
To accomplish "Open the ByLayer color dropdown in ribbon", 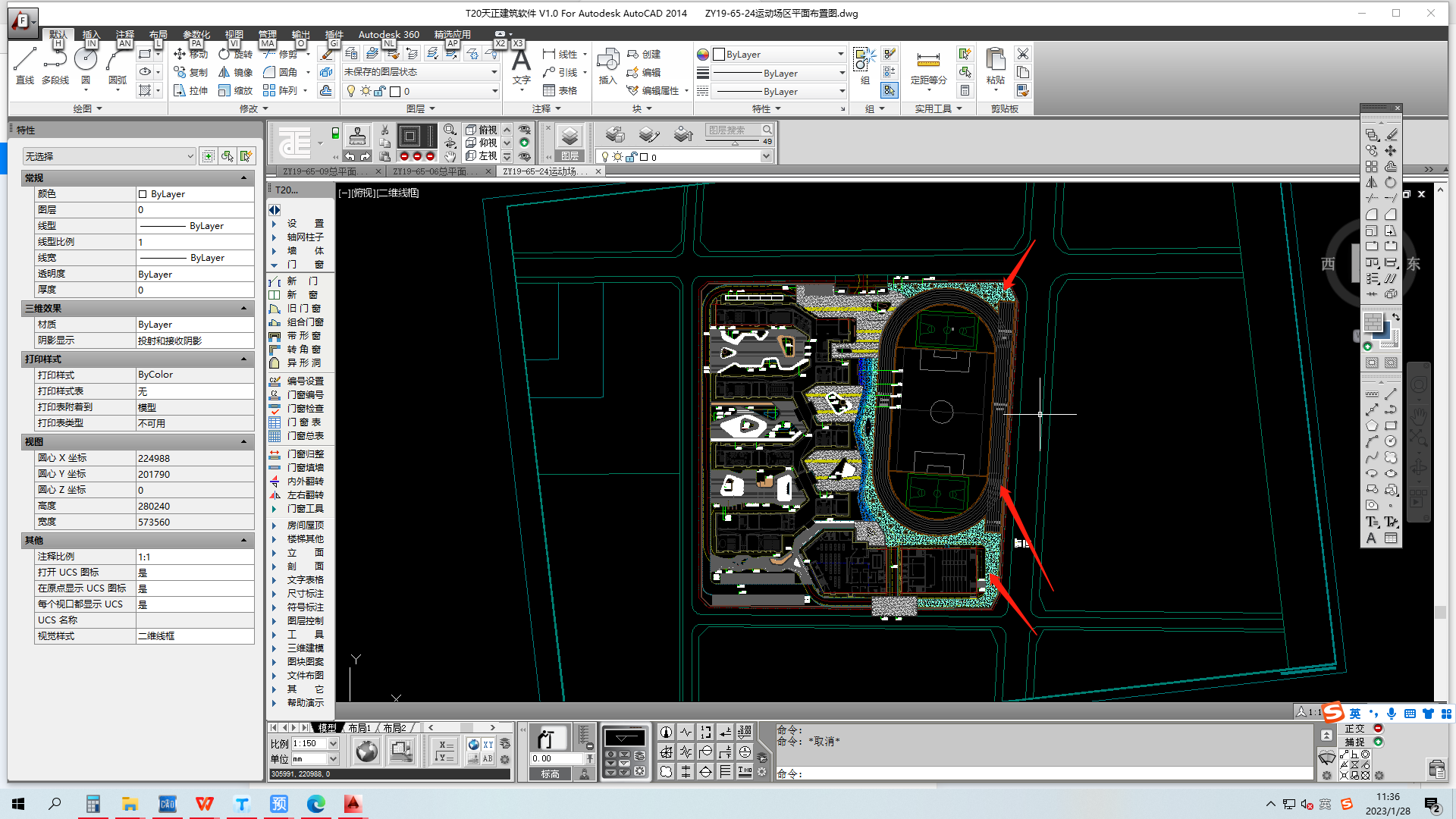I will click(779, 55).
